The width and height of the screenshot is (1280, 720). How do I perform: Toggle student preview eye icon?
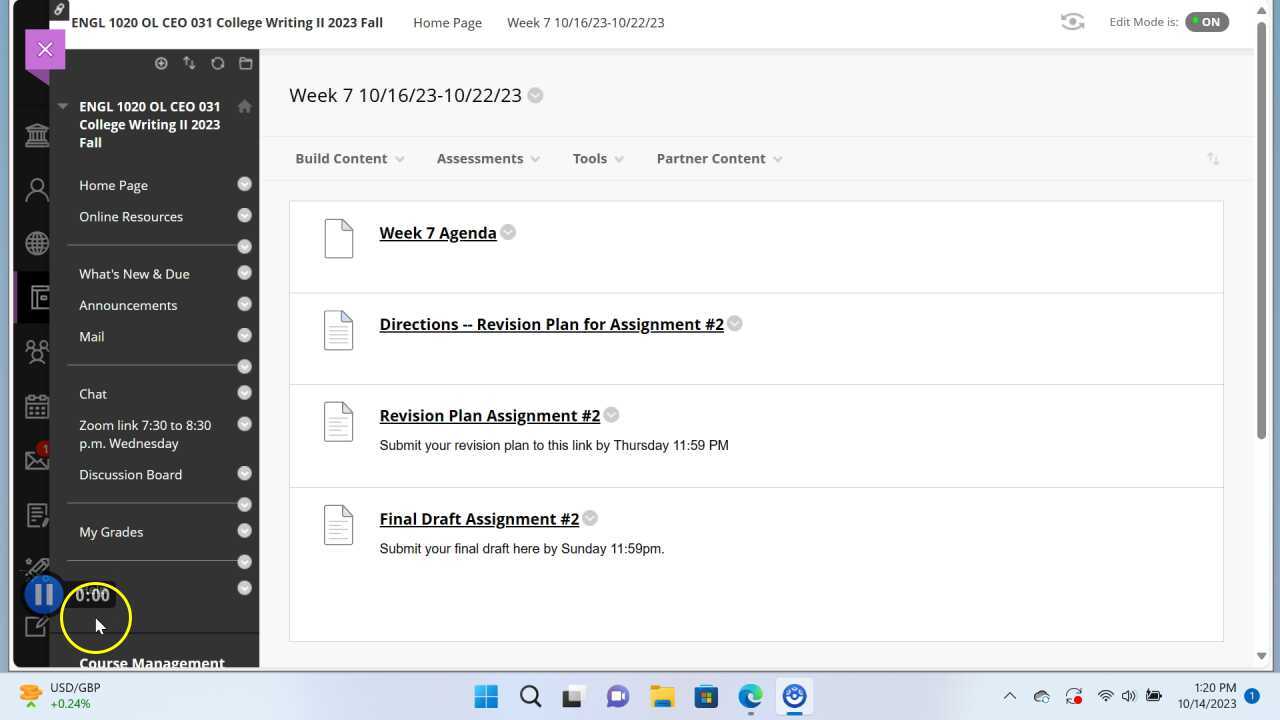tap(1072, 22)
